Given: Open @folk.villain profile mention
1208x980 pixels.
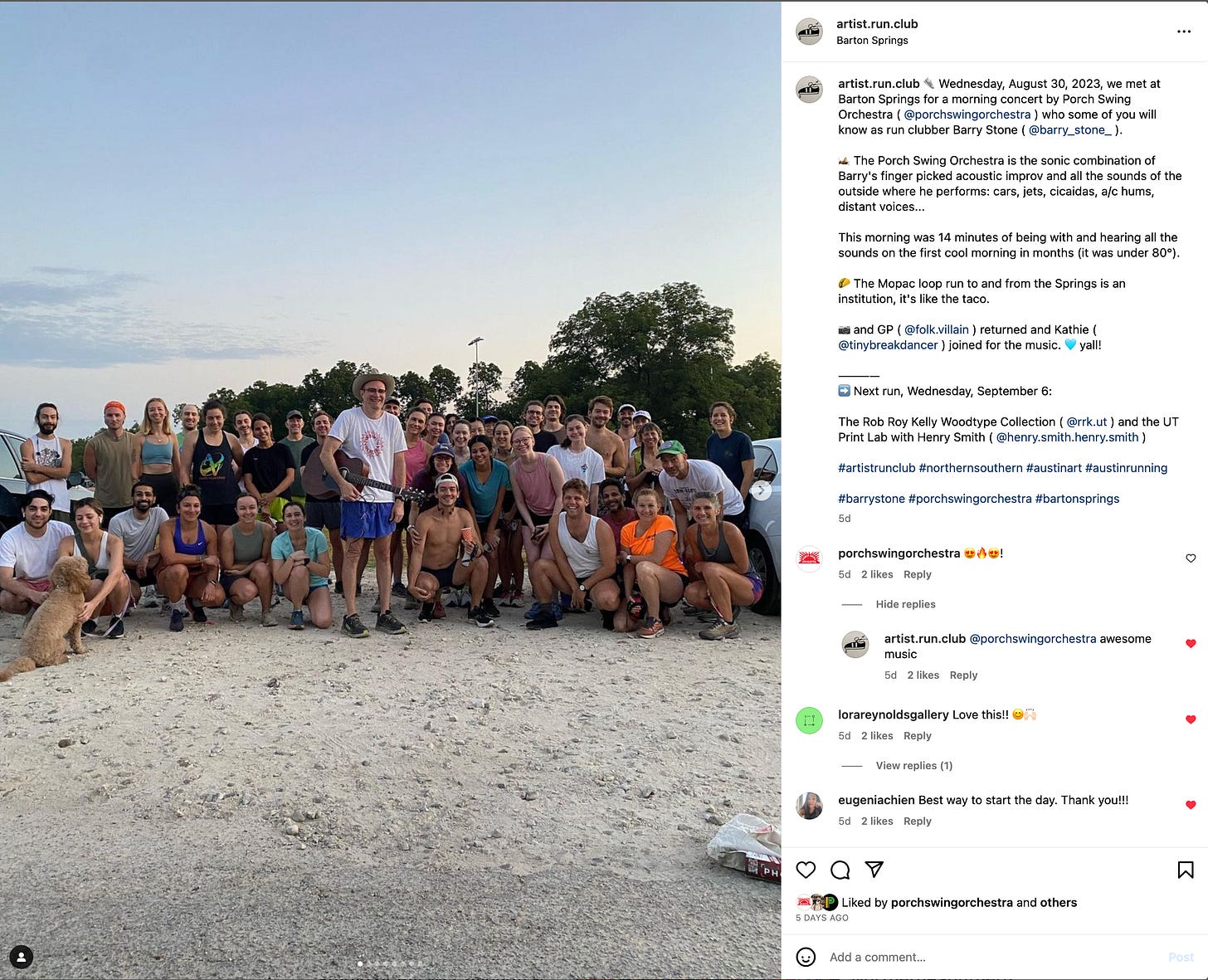Looking at the screenshot, I should (936, 329).
